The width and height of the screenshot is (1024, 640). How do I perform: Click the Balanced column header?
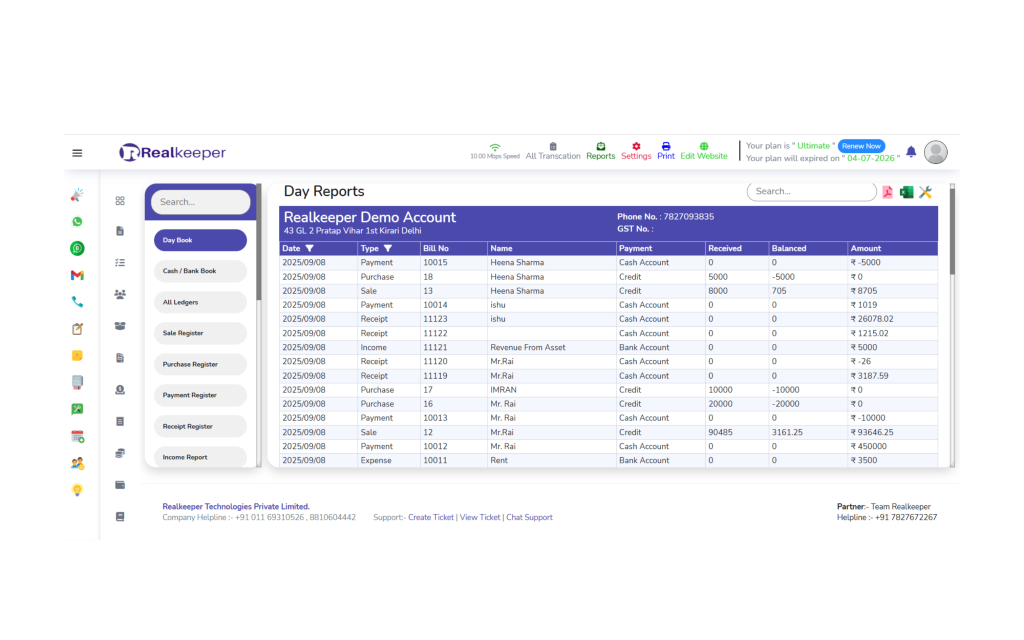pyautogui.click(x=807, y=249)
